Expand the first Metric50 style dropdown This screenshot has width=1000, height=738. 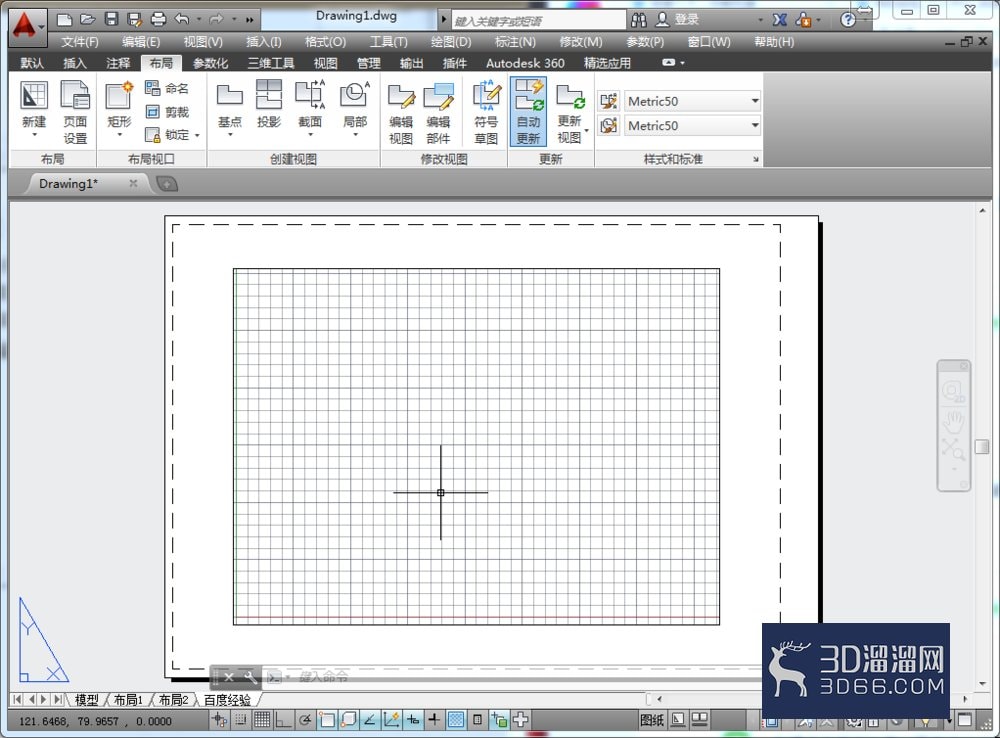754,101
